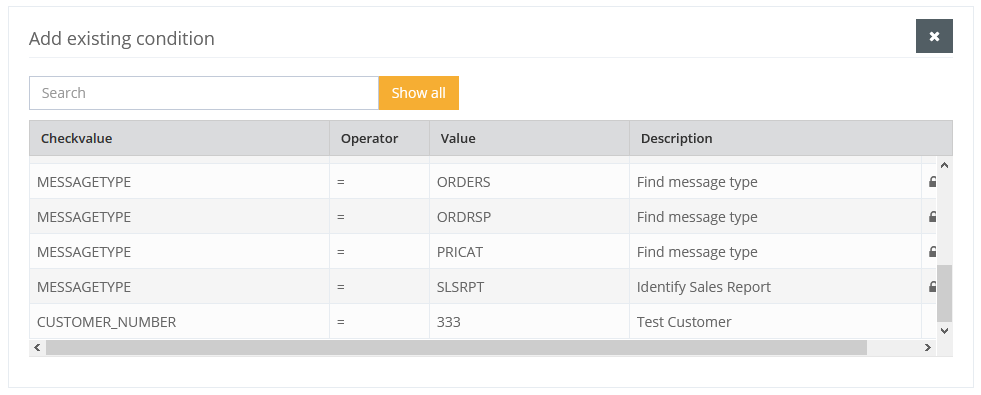Click the horizontal scrollbar's right arrow
The height and width of the screenshot is (395, 981).
click(x=927, y=347)
